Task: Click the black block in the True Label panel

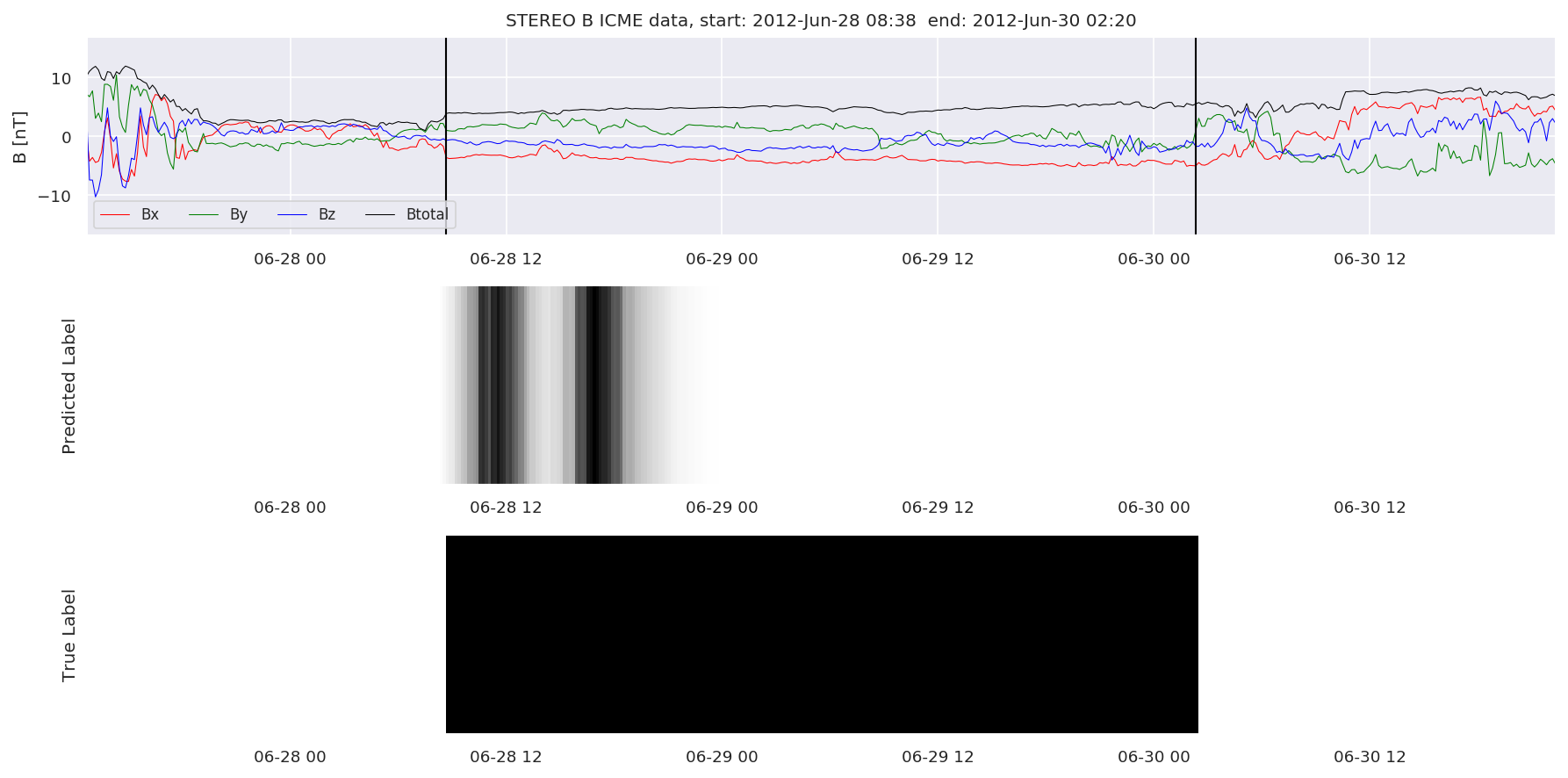Action: coord(822,634)
